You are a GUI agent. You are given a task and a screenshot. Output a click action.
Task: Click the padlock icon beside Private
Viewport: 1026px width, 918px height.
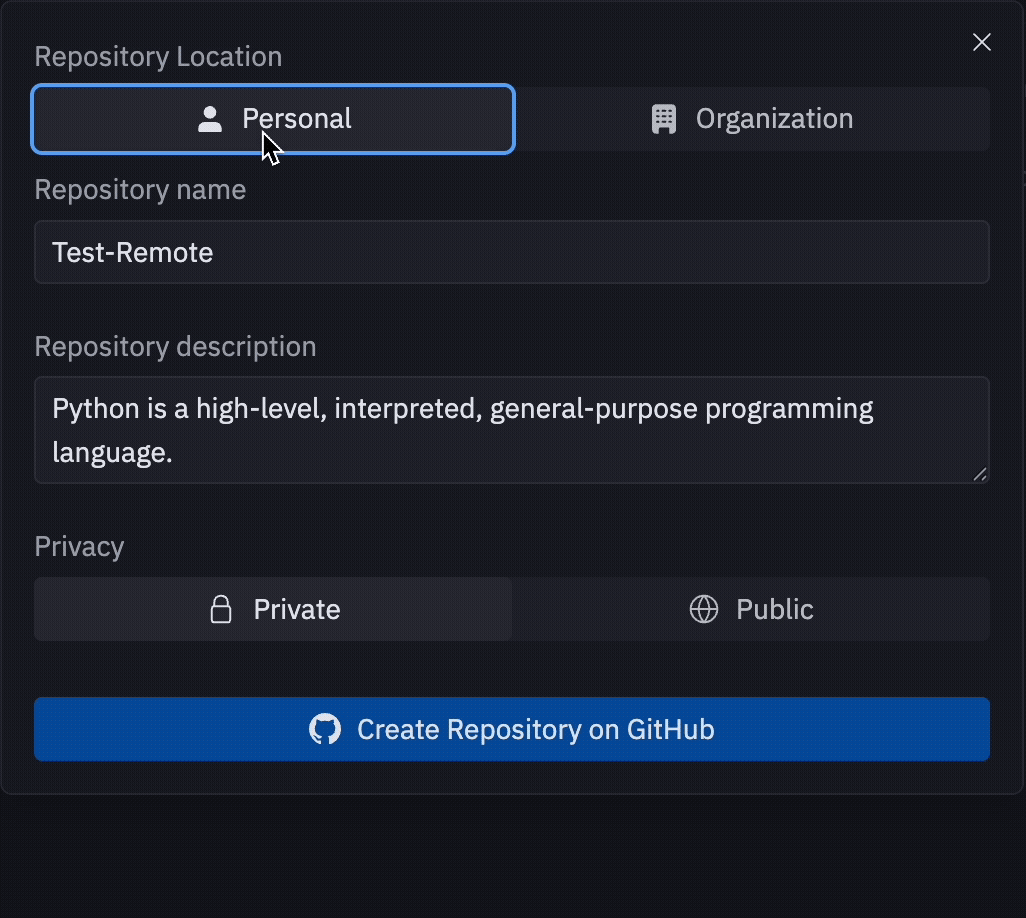click(x=221, y=610)
